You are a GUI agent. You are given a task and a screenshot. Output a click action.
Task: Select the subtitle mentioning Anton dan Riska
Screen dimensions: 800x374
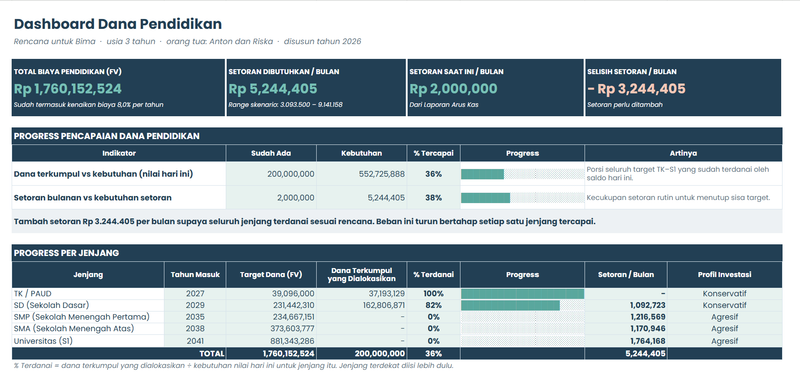coord(187,42)
